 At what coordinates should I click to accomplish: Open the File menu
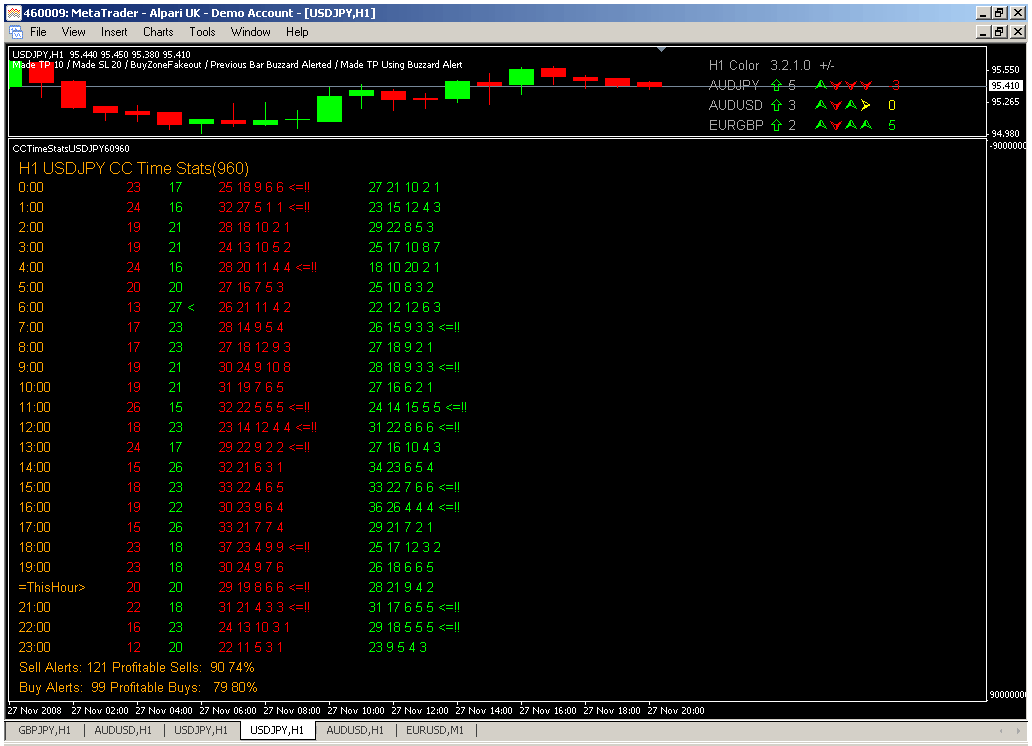(x=39, y=32)
